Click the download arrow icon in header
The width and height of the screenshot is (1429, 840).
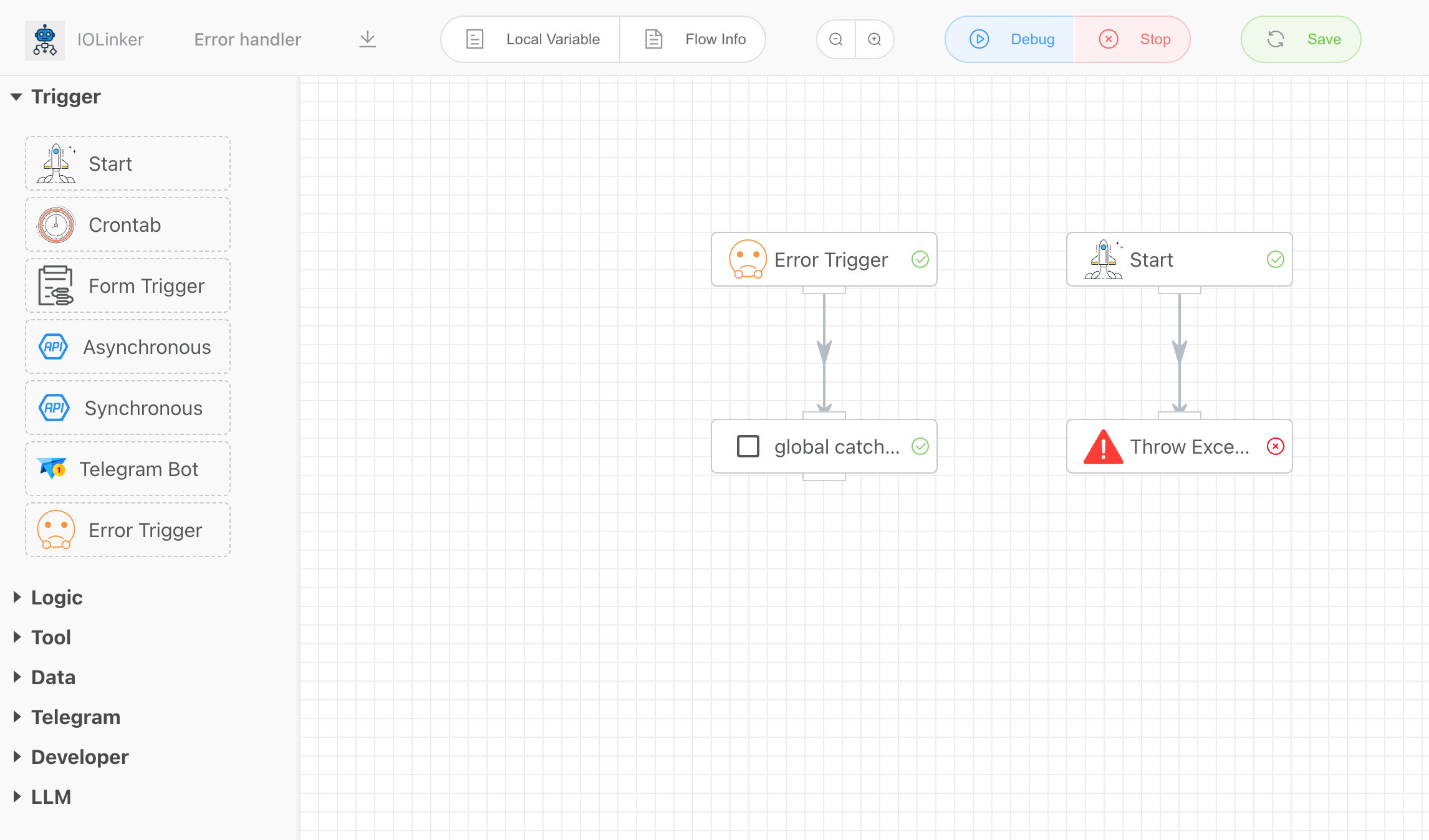pos(368,39)
